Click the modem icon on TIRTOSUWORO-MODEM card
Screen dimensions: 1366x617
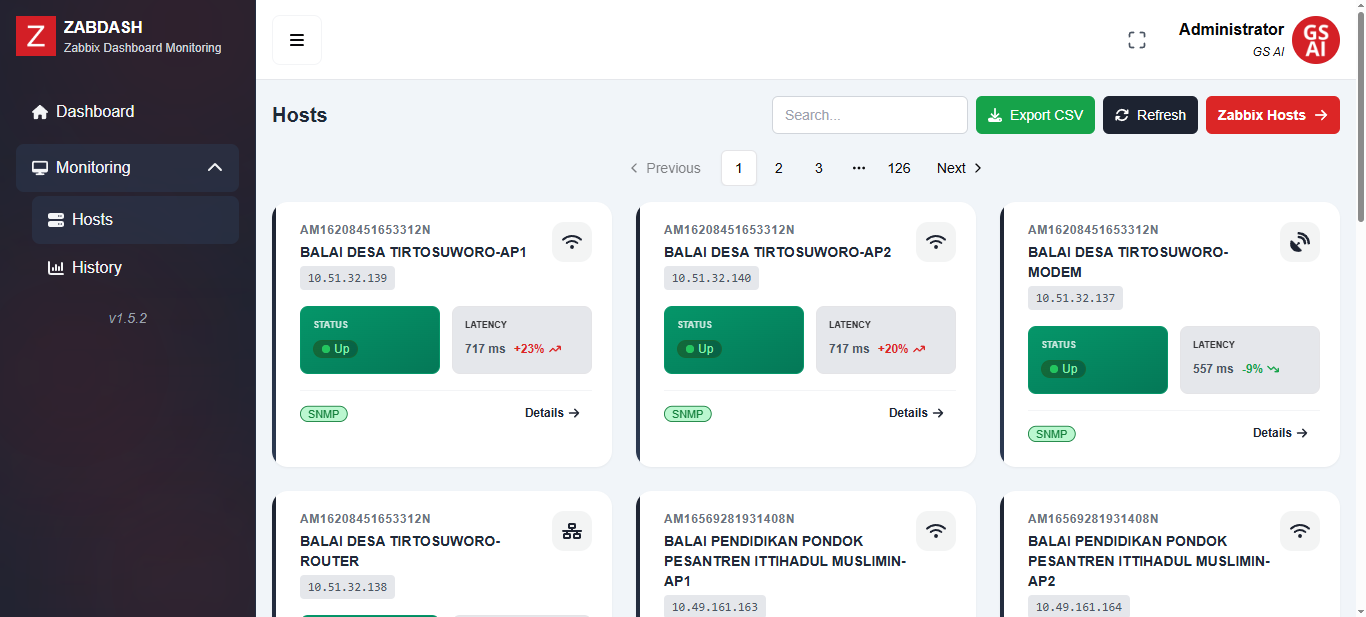click(x=1299, y=241)
